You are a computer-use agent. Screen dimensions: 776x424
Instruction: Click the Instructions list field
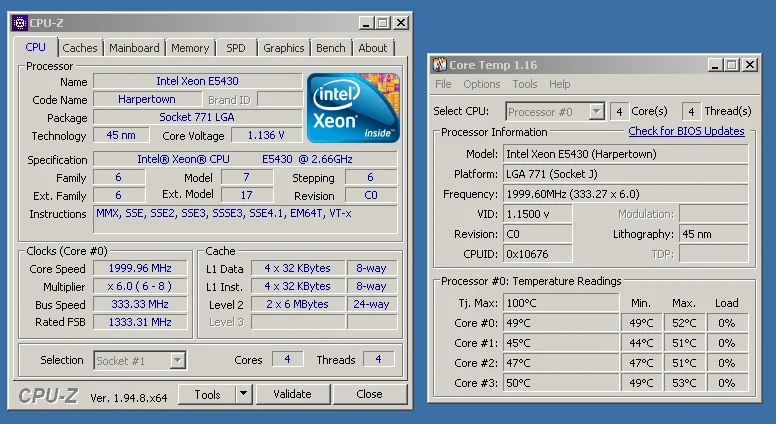point(245,219)
